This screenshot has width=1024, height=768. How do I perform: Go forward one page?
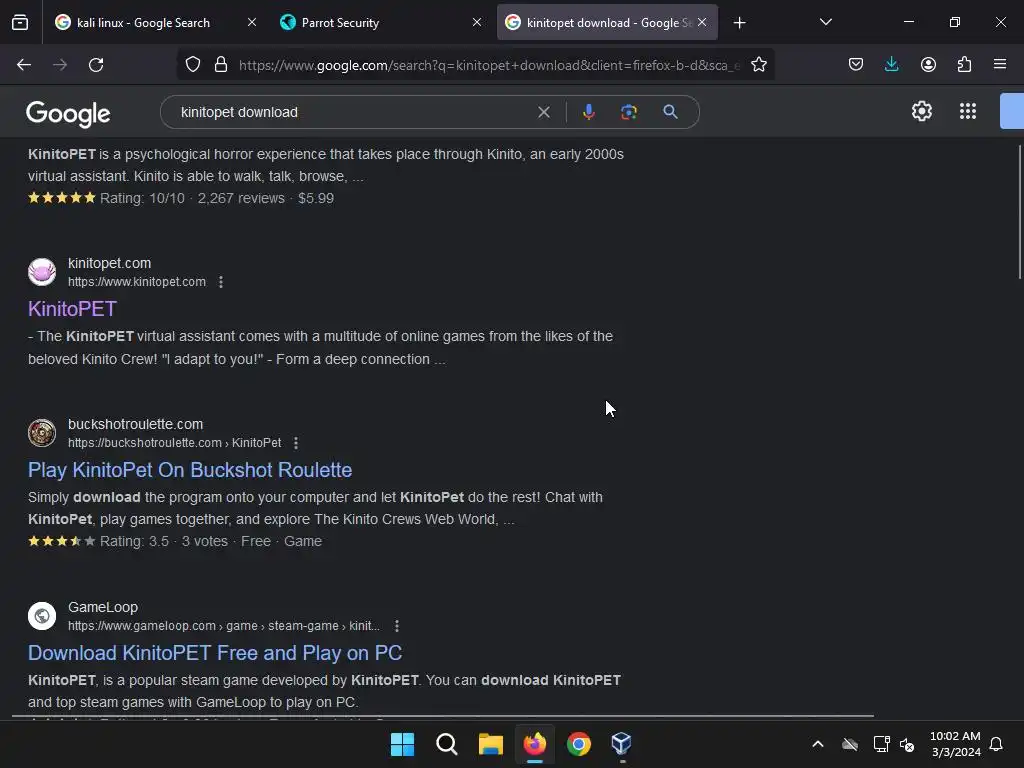pos(60,65)
